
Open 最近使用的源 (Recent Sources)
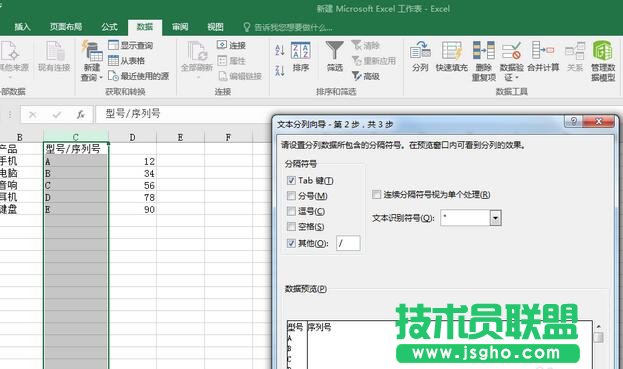pyautogui.click(x=139, y=76)
